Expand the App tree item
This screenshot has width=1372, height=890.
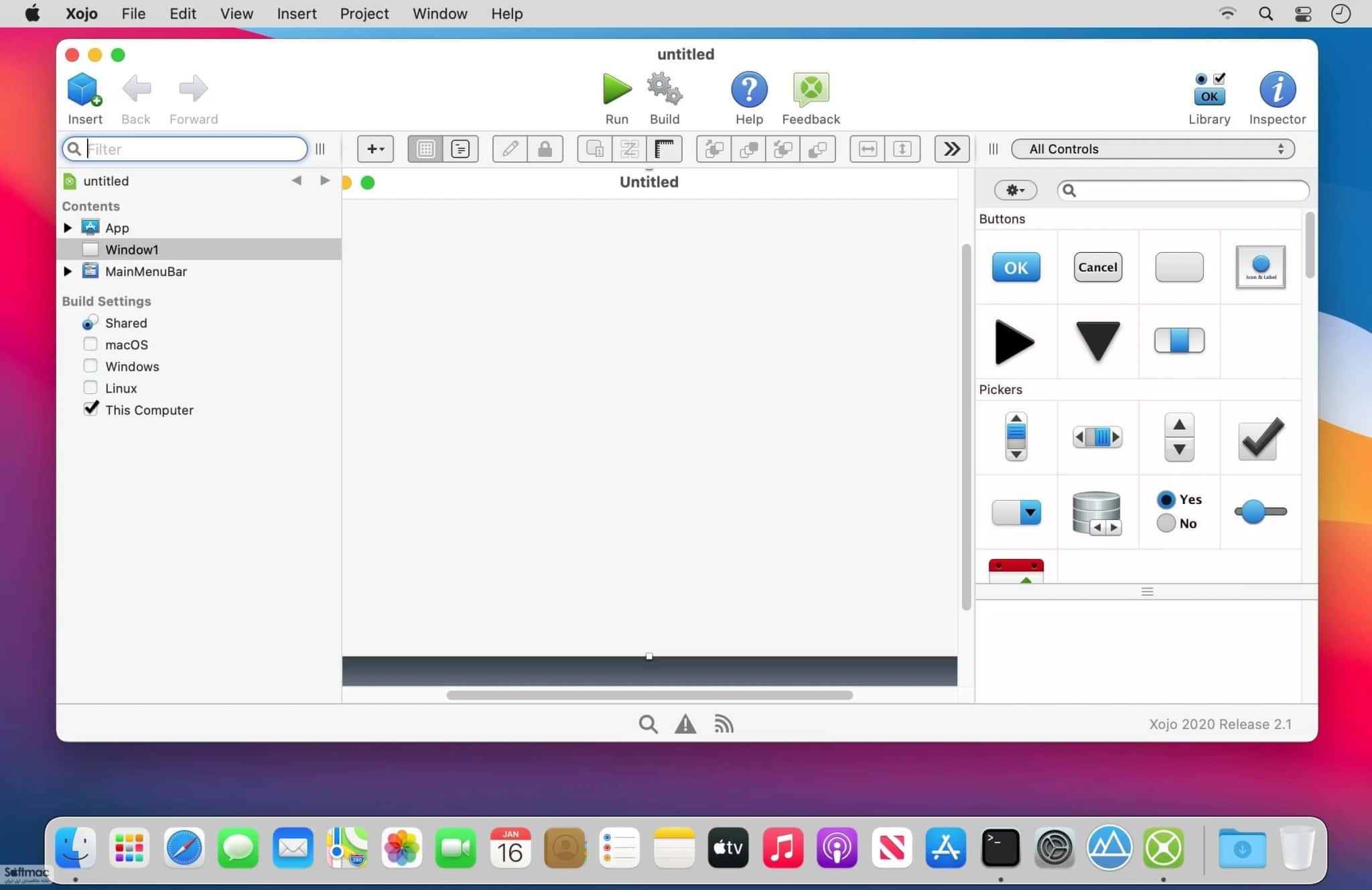coord(68,228)
